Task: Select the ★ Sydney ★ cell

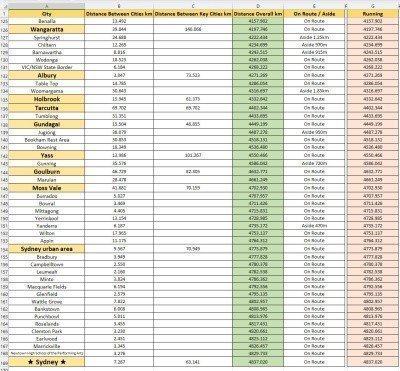Action: click(x=47, y=362)
